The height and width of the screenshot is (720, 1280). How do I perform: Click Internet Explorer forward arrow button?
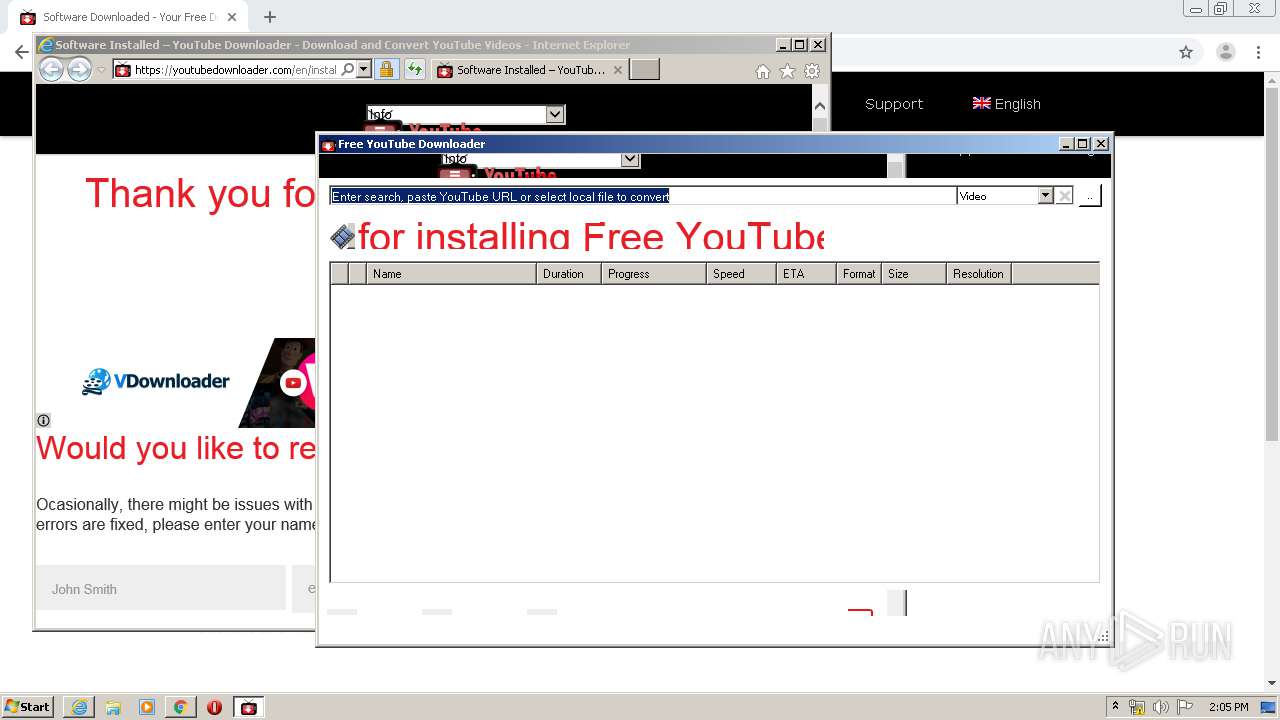79,69
